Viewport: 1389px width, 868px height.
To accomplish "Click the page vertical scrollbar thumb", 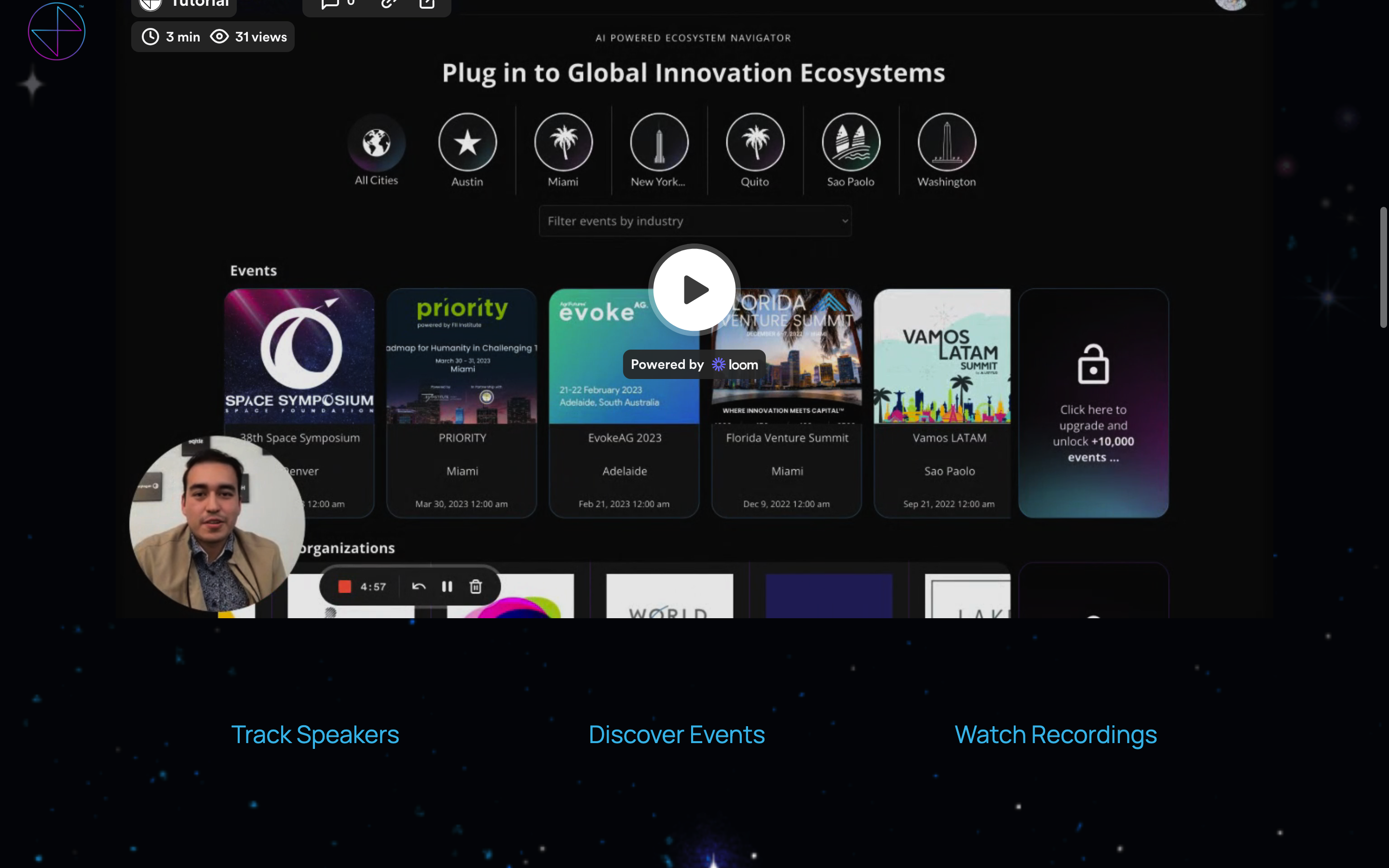I will 1383,268.
